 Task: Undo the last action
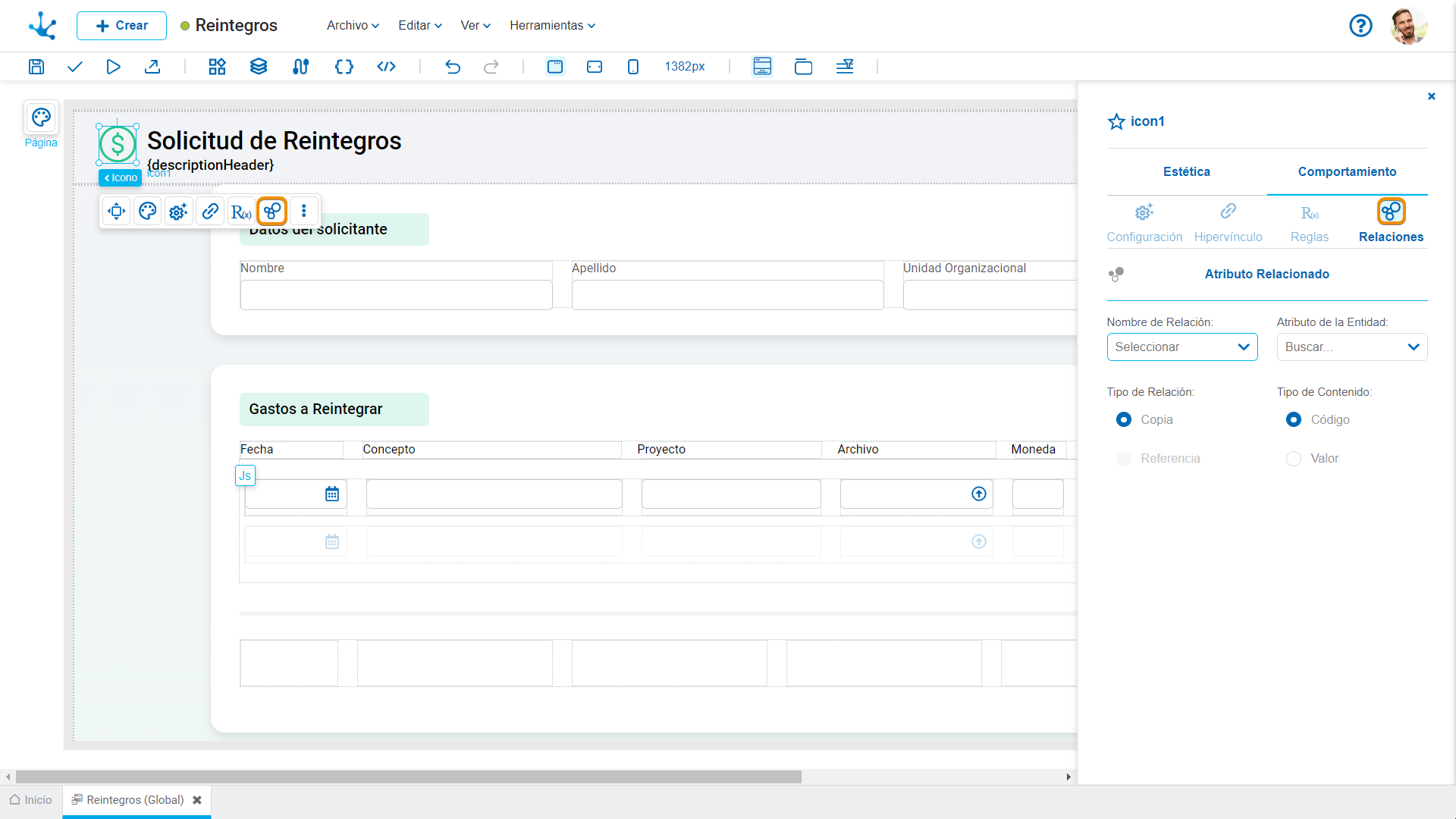453,67
